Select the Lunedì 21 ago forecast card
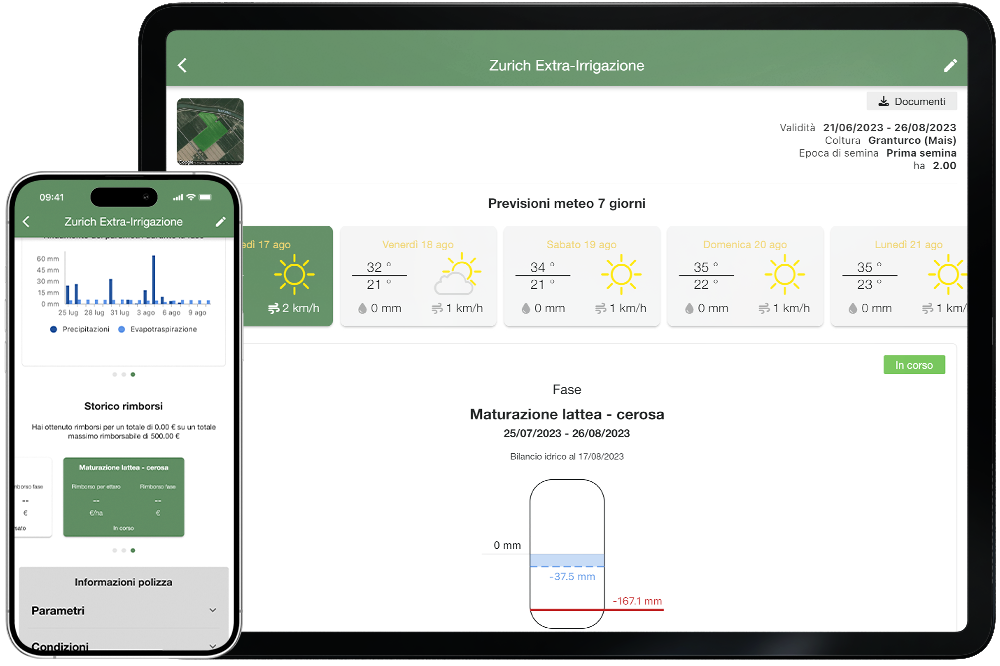 click(x=899, y=276)
